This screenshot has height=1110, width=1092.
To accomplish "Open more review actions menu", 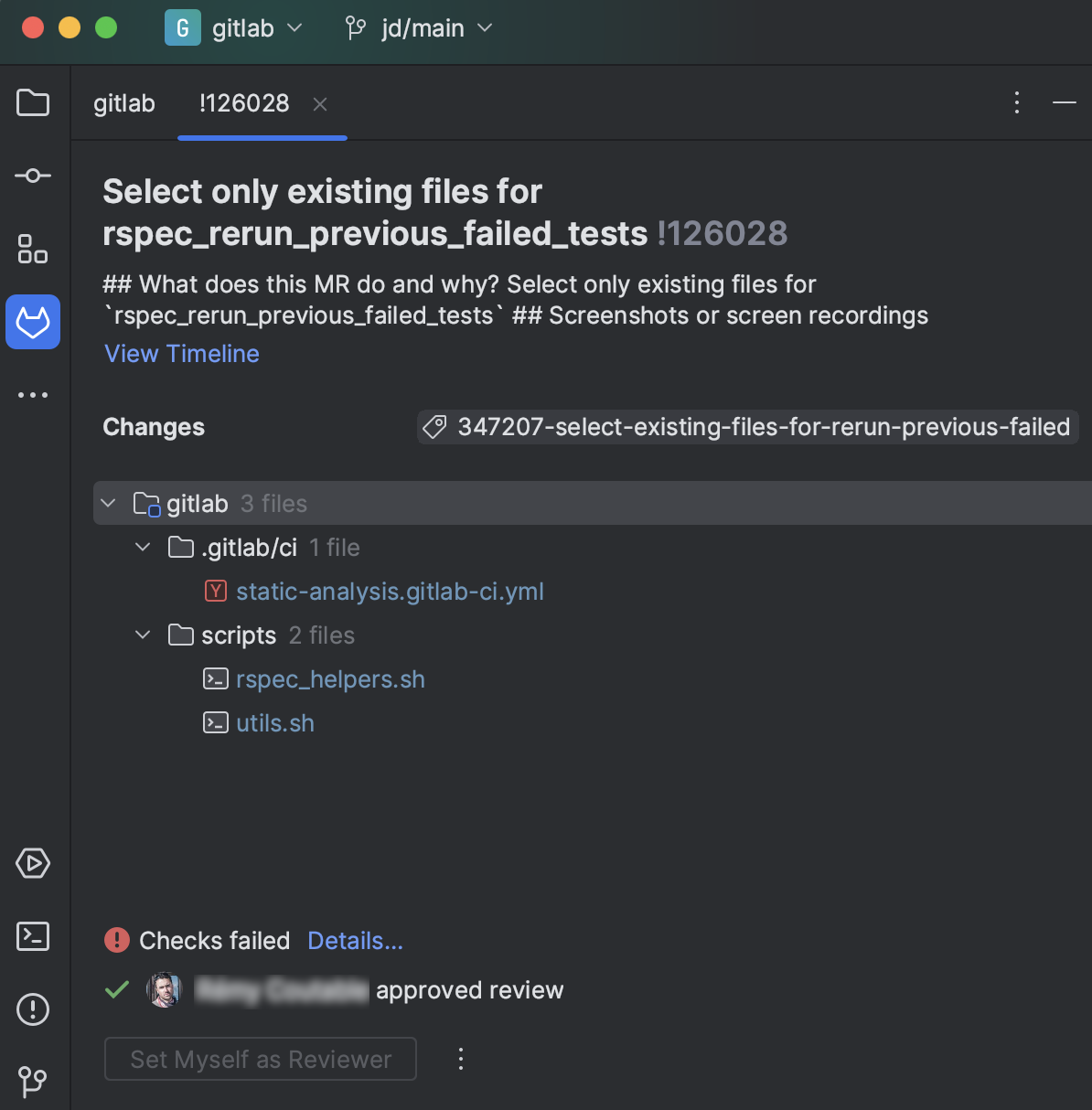I will (461, 1059).
